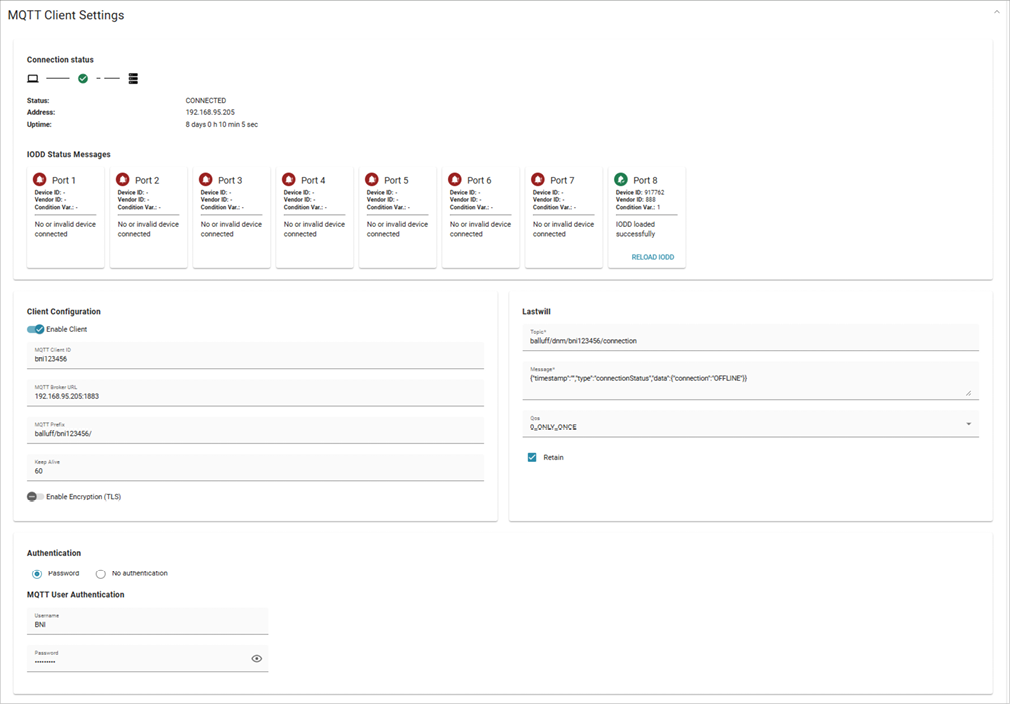Image resolution: width=1010 pixels, height=704 pixels.
Task: Select the Password authentication radio button
Action: click(37, 573)
